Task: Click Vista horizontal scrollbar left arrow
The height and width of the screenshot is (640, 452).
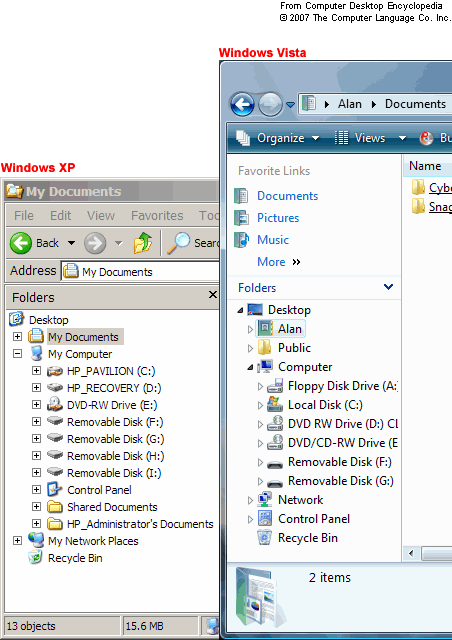Action: pyautogui.click(x=411, y=553)
